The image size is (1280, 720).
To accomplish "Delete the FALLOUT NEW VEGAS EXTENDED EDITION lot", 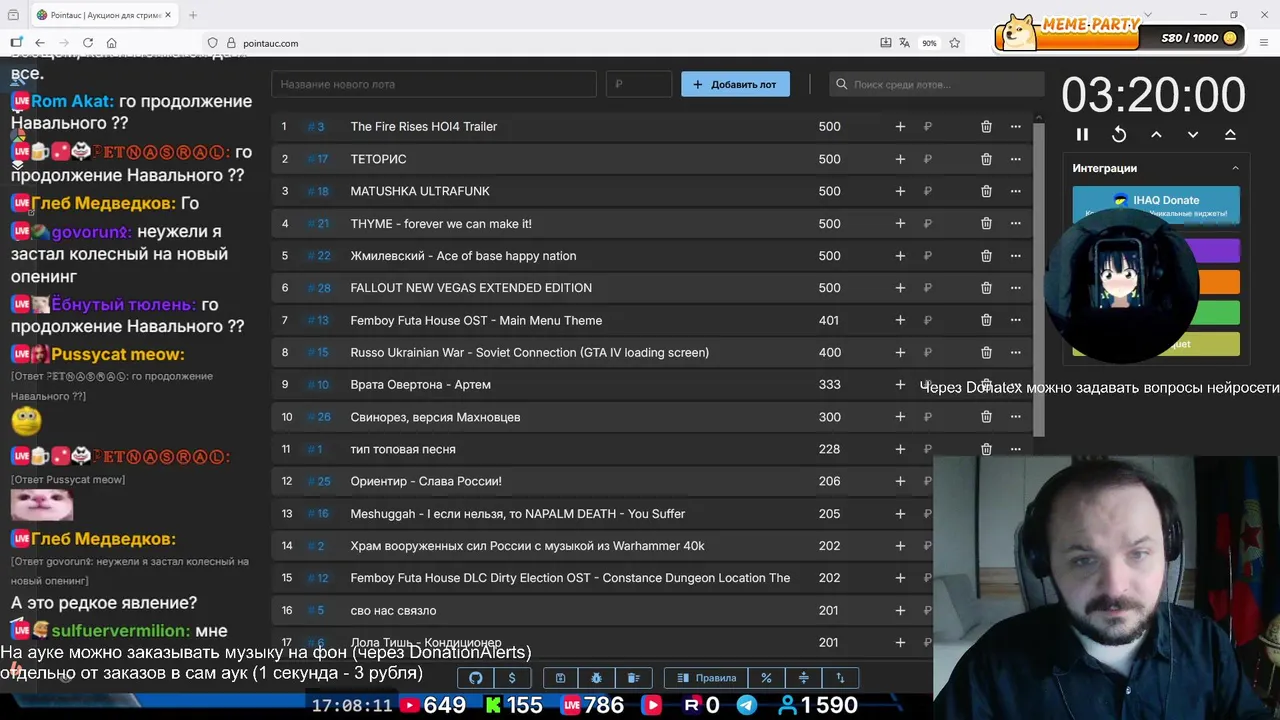I will pos(986,288).
